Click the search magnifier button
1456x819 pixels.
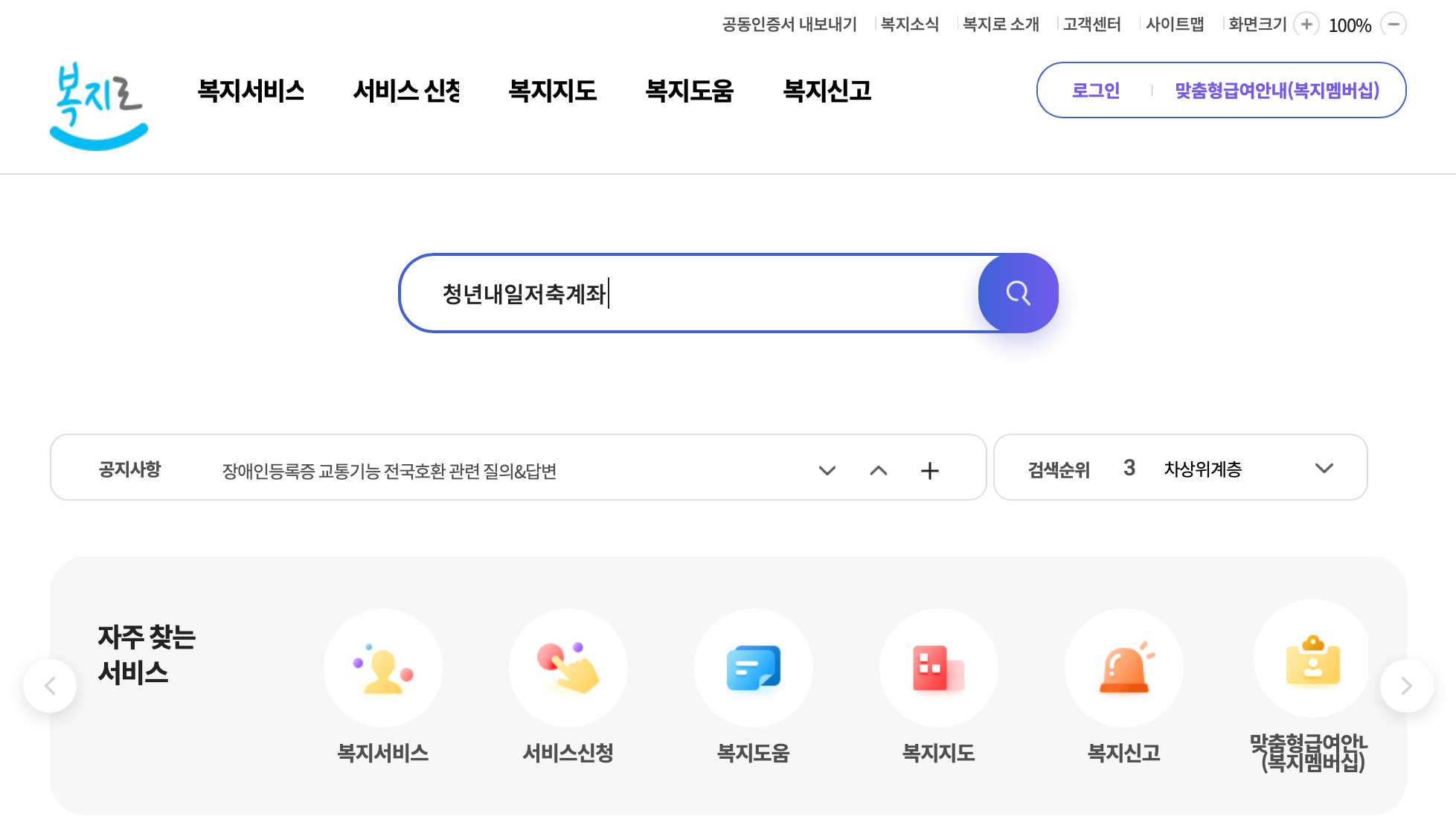(1018, 292)
